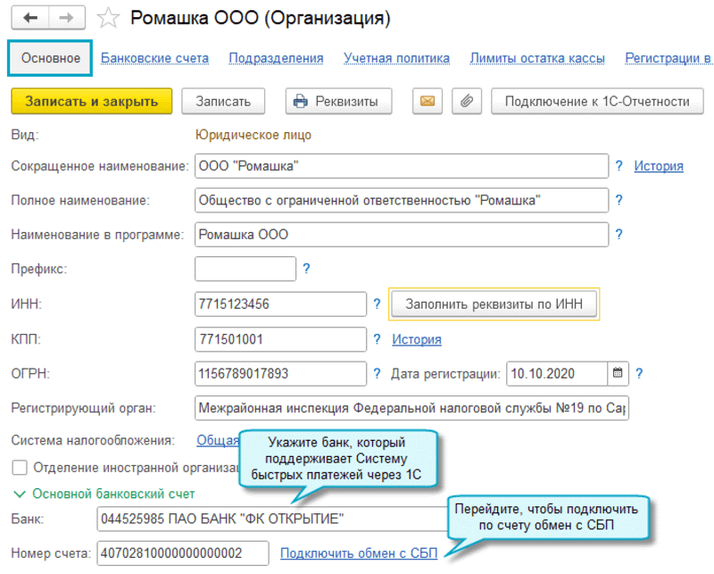The height and width of the screenshot is (574, 714).
Task: Open Лимиты остатка кассы tab
Action: tap(537, 58)
